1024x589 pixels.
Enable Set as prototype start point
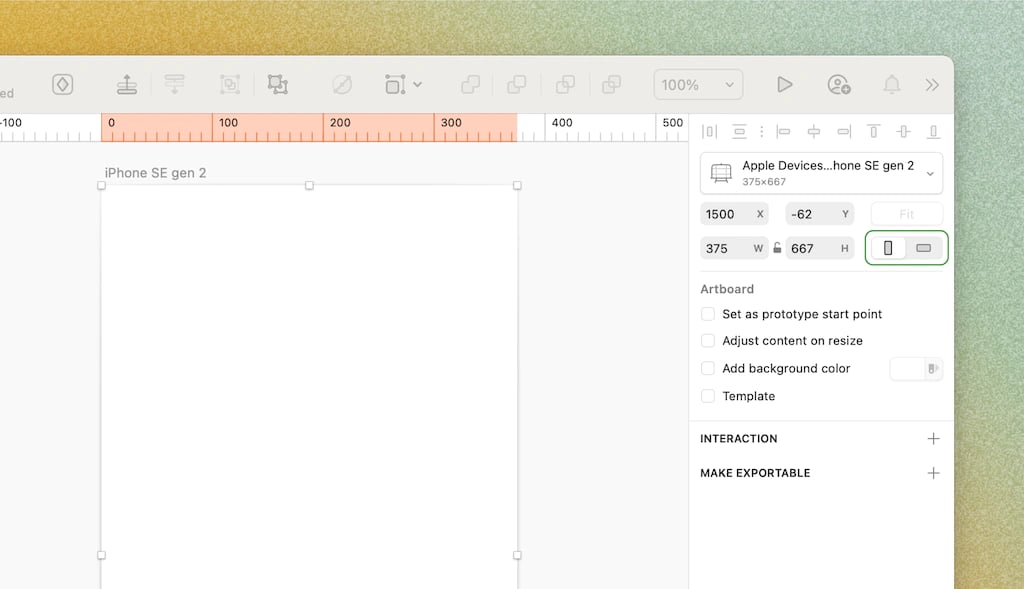tap(708, 314)
